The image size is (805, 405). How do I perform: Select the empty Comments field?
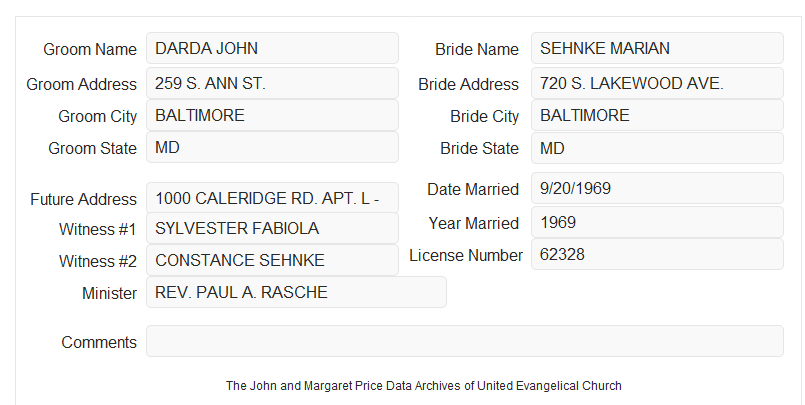(465, 341)
